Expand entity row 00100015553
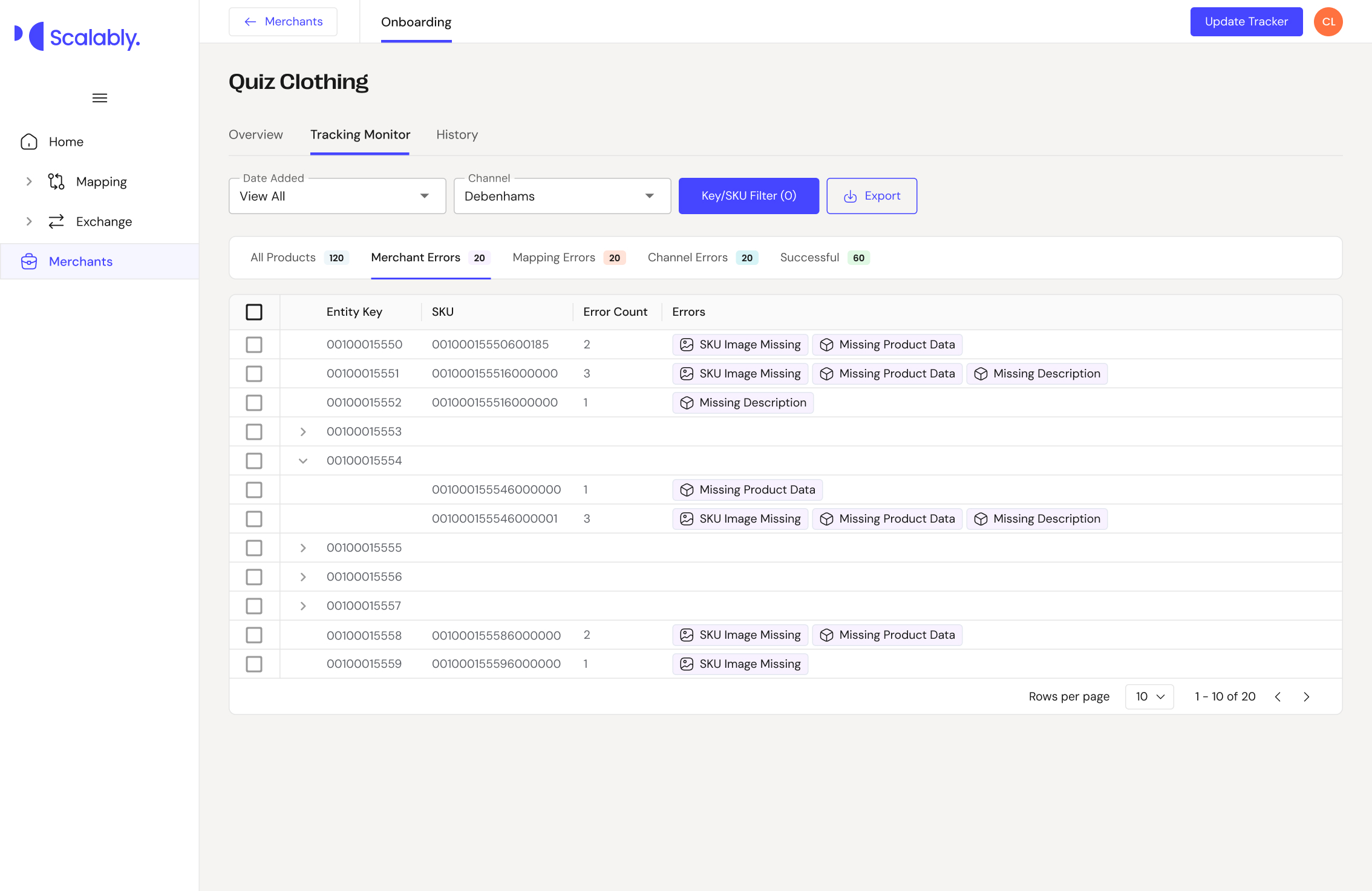 (x=303, y=432)
